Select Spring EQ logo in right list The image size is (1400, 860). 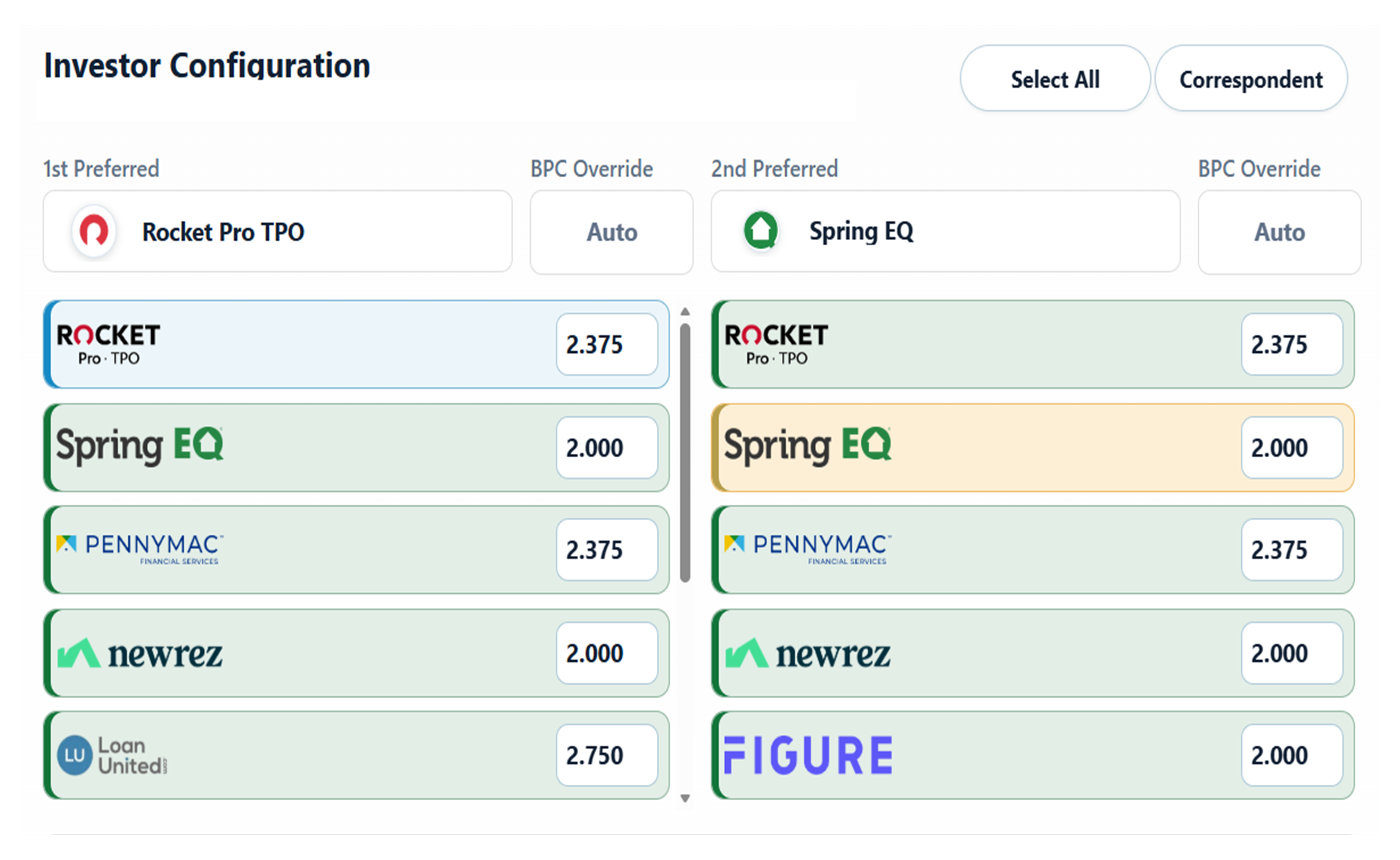(x=808, y=446)
